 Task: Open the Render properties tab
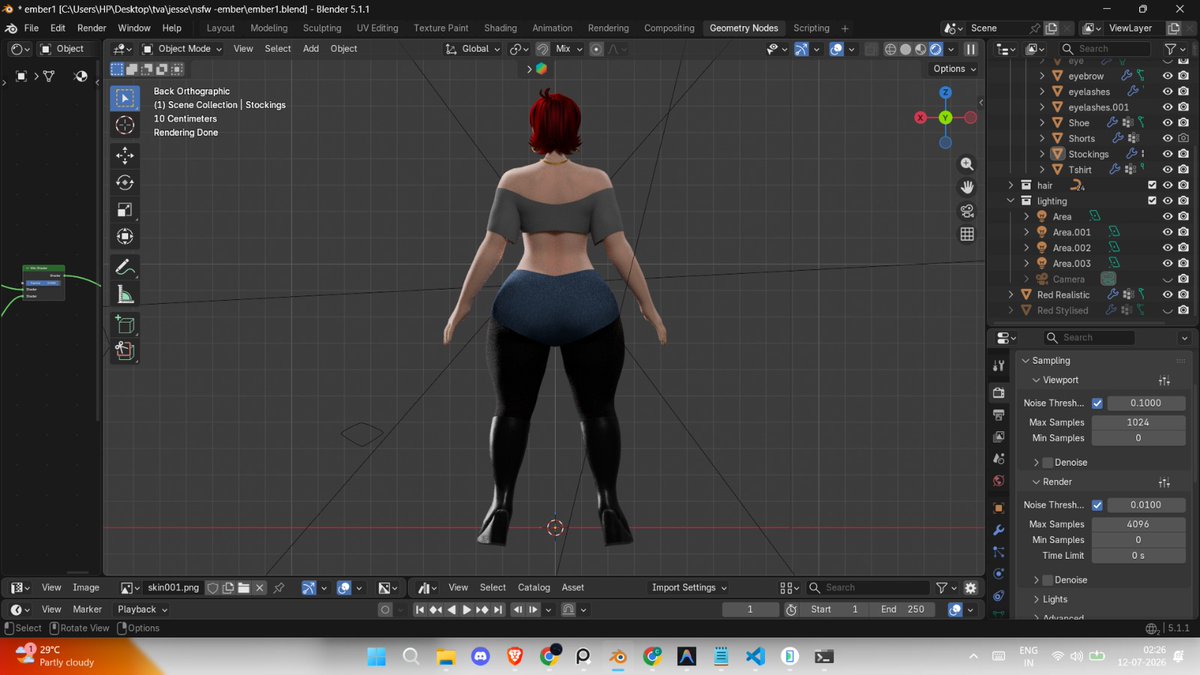pyautogui.click(x=998, y=392)
